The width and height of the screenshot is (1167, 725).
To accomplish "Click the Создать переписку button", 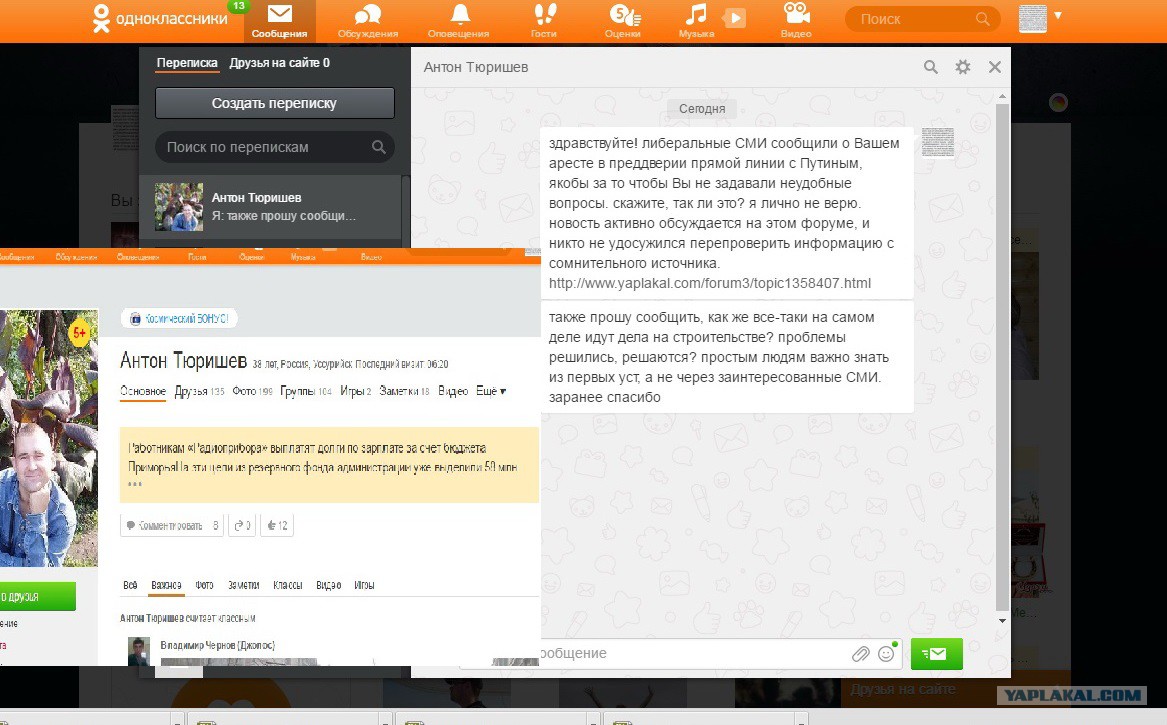I will click(275, 103).
